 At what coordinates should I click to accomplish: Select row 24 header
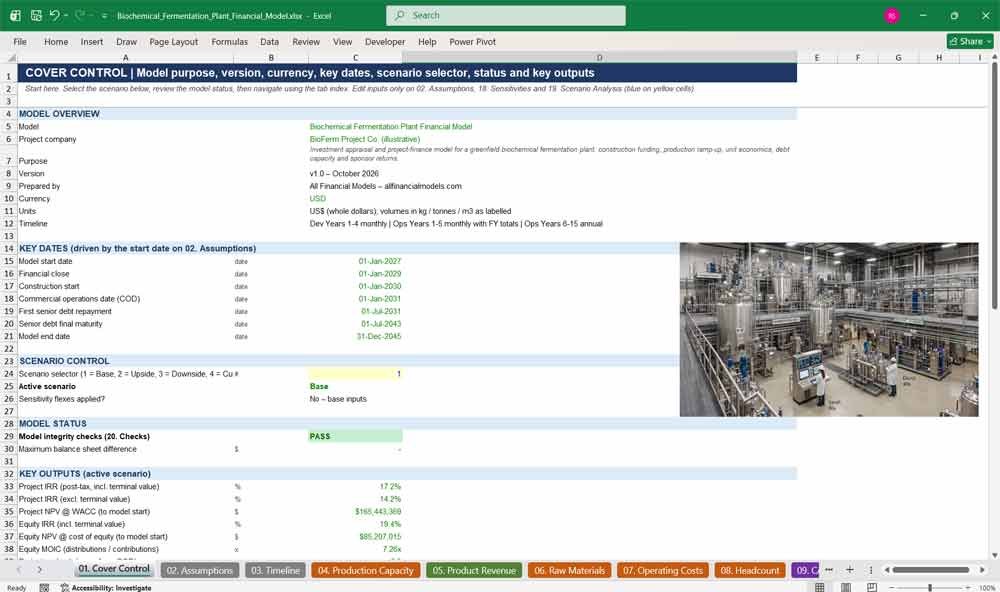[x=9, y=374]
